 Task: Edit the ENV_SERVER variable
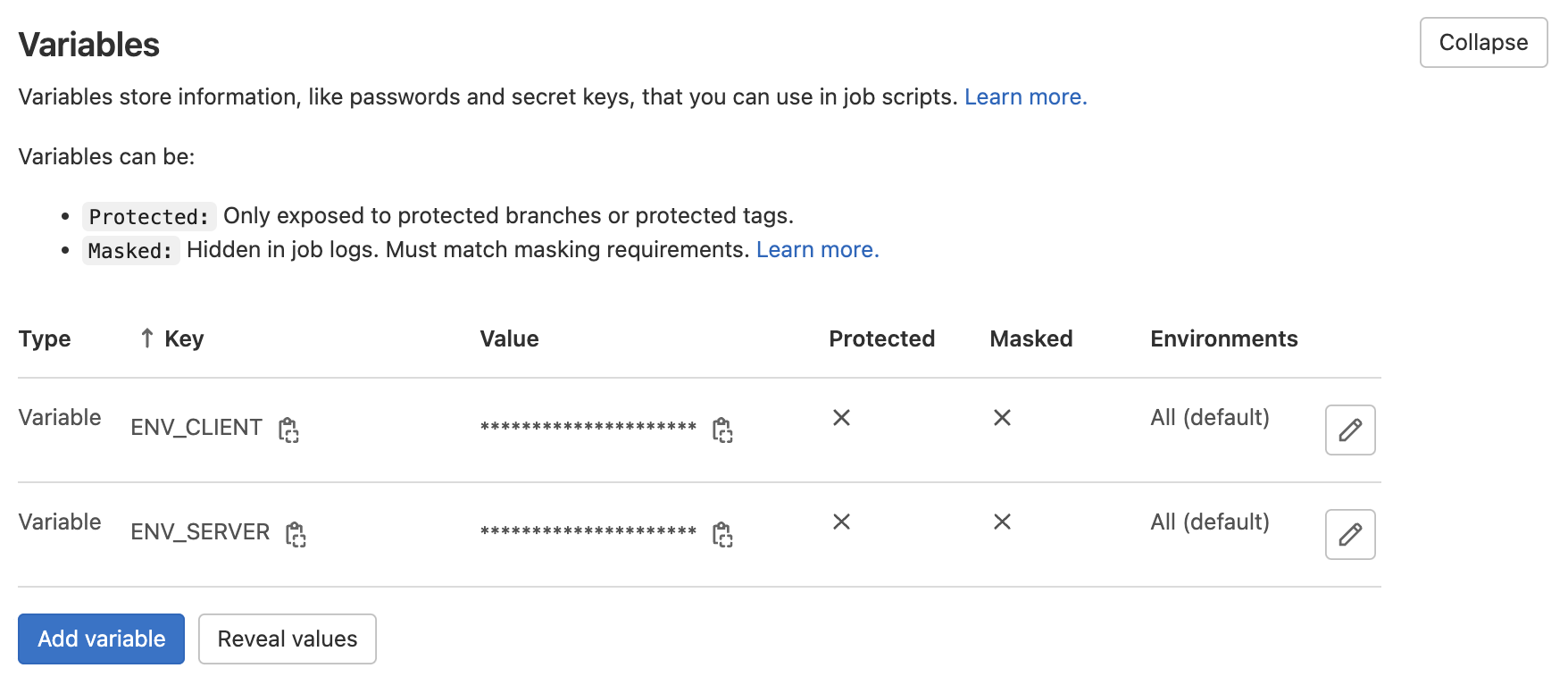pos(1349,534)
